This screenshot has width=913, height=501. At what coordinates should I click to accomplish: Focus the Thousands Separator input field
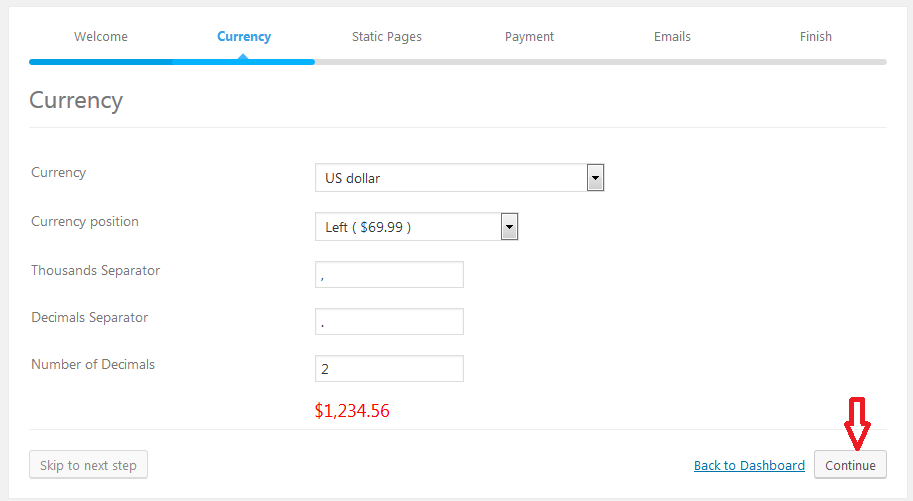pos(389,275)
